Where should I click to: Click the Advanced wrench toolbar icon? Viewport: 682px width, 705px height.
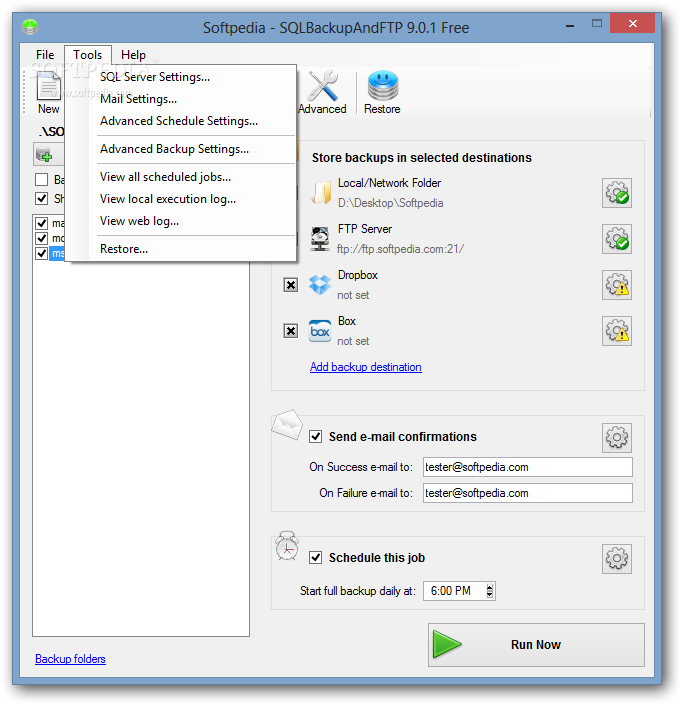pos(322,93)
